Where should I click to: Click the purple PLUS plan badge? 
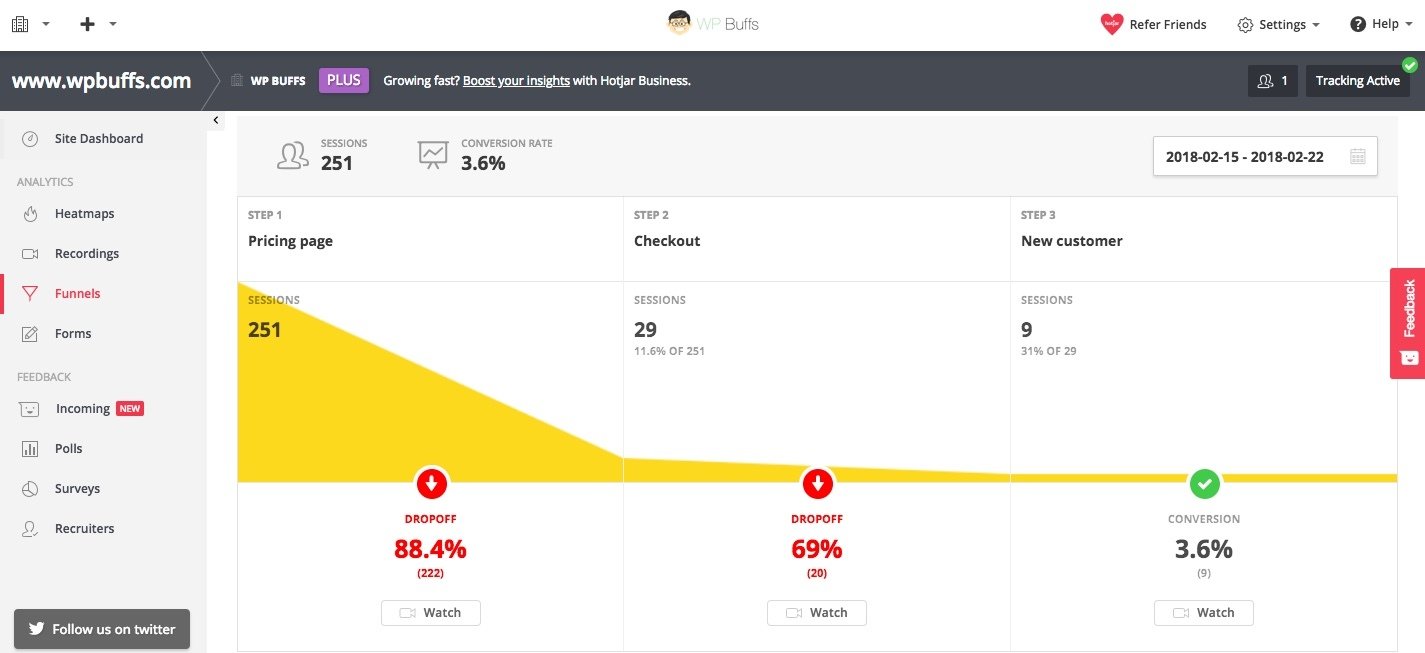[344, 80]
